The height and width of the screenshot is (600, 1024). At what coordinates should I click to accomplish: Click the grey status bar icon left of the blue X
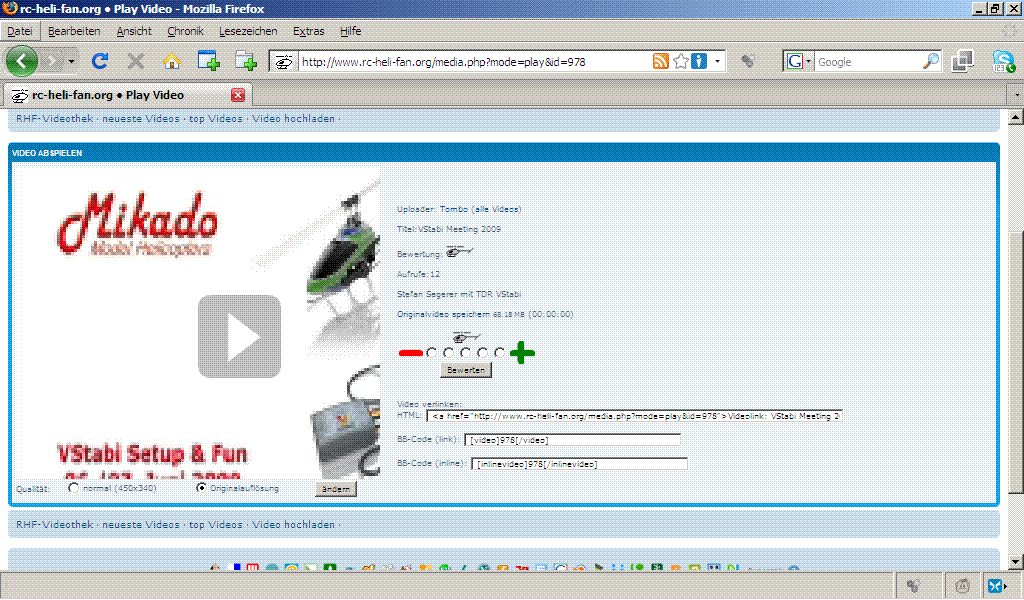[x=963, y=586]
